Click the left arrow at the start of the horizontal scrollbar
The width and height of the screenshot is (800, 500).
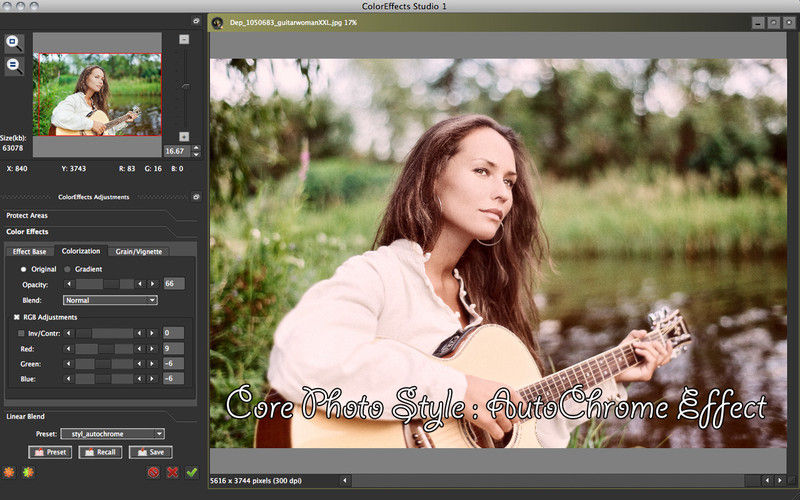(x=345, y=481)
